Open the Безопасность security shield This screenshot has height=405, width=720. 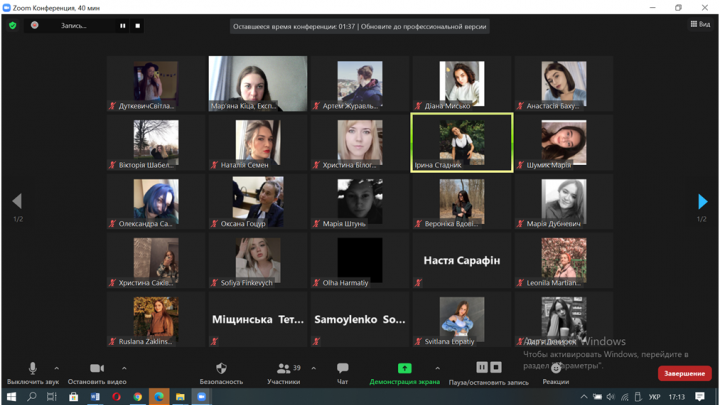pyautogui.click(x=221, y=369)
